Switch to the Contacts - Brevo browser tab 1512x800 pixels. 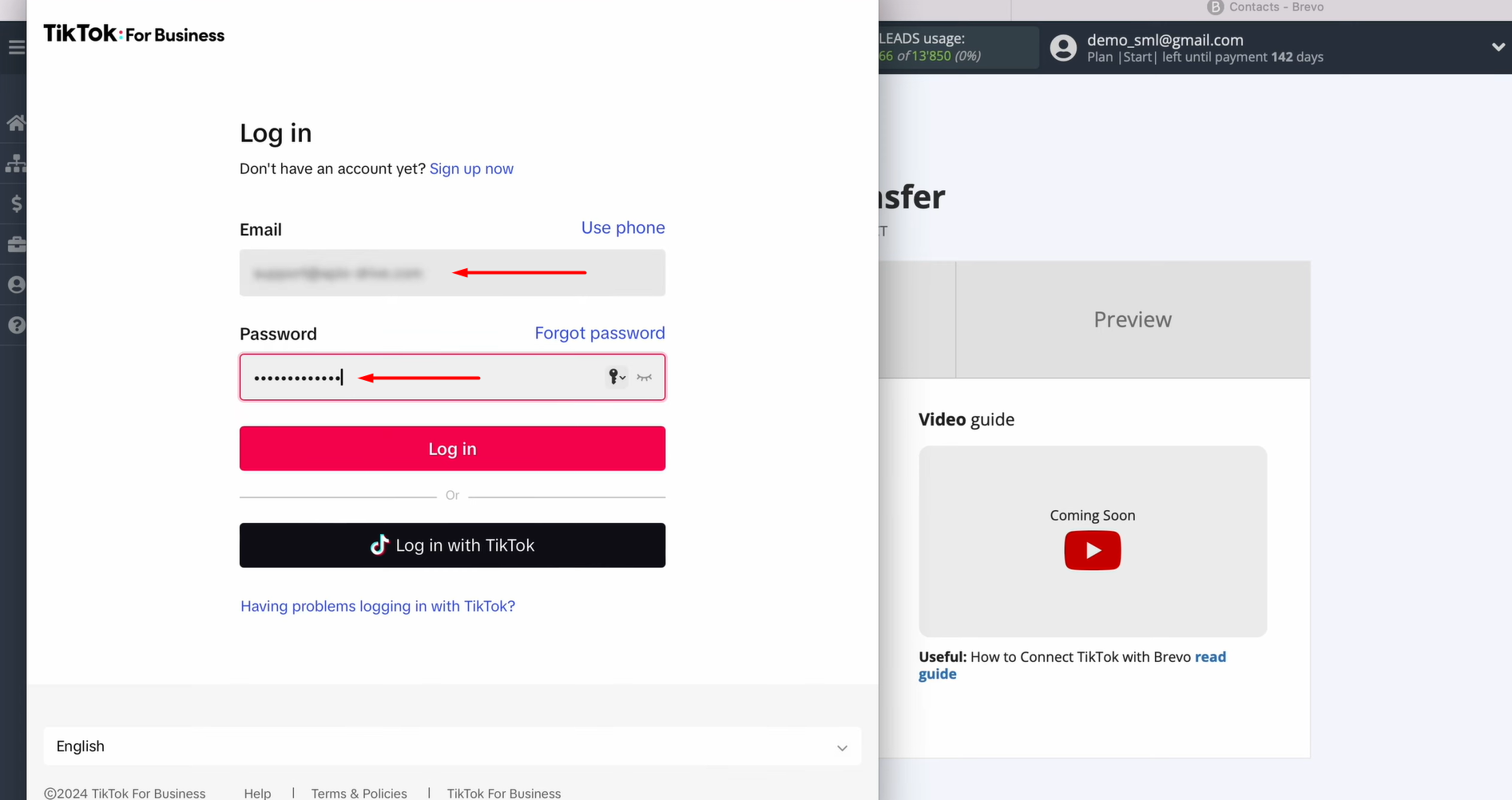pos(1265,7)
